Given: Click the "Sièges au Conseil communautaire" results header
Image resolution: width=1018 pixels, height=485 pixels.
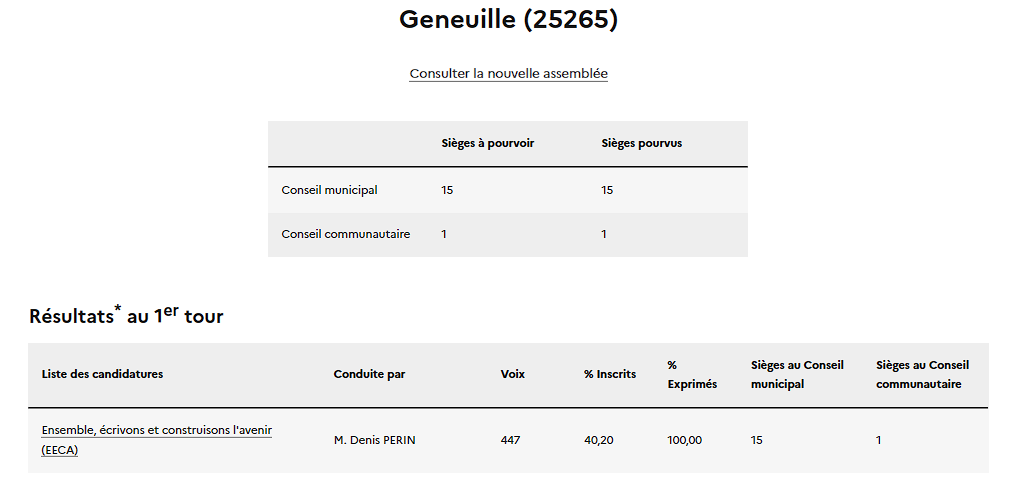Looking at the screenshot, I should (x=922, y=374).
